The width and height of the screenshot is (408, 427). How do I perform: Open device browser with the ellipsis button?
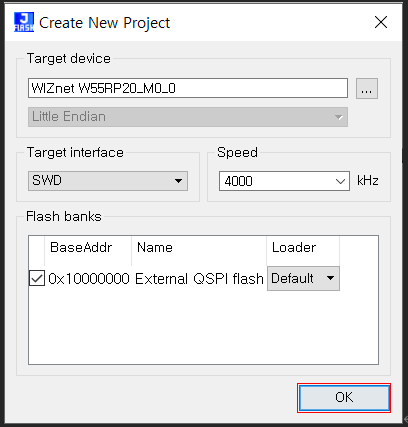point(367,89)
